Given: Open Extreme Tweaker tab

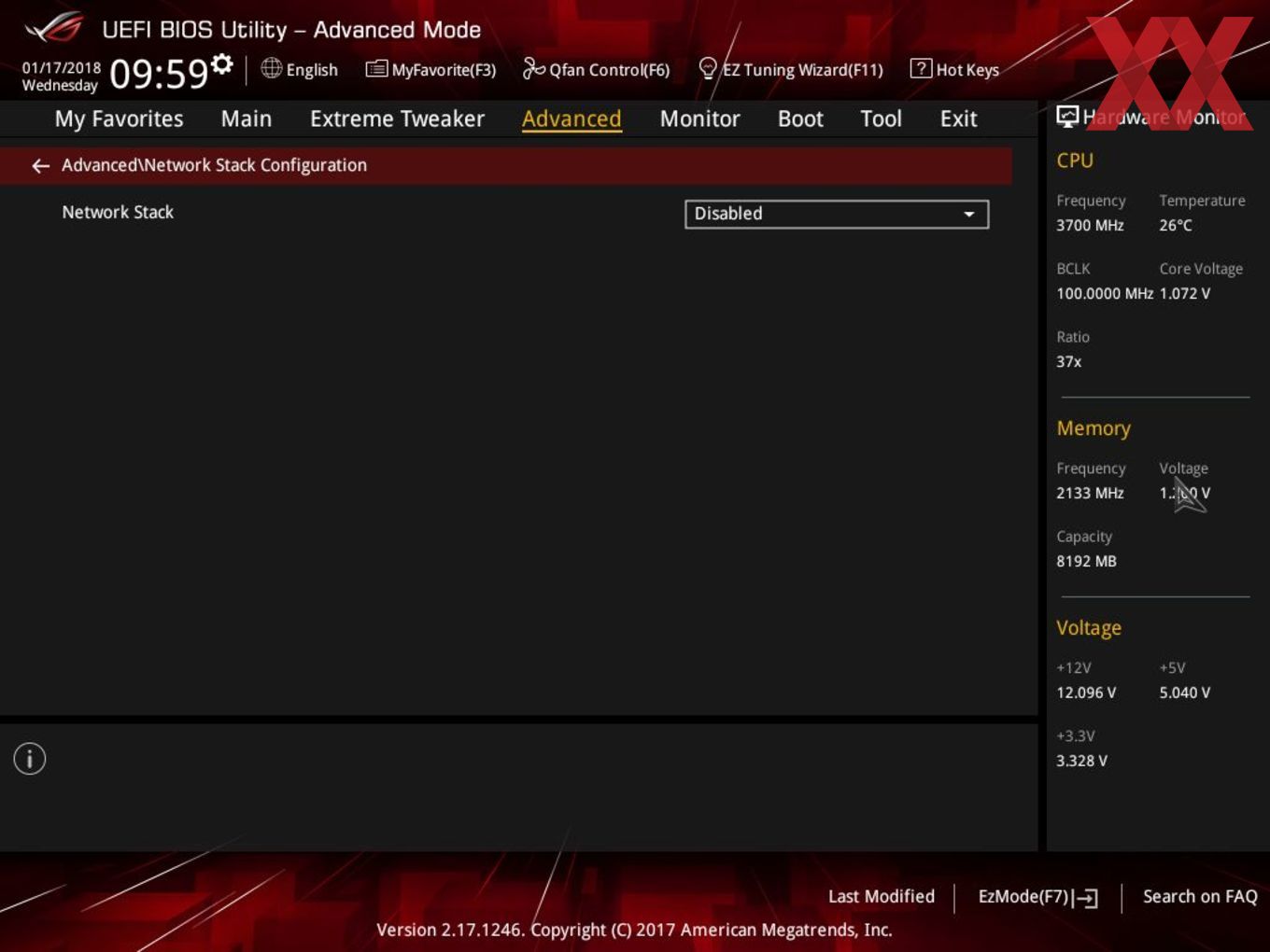Looking at the screenshot, I should (397, 119).
